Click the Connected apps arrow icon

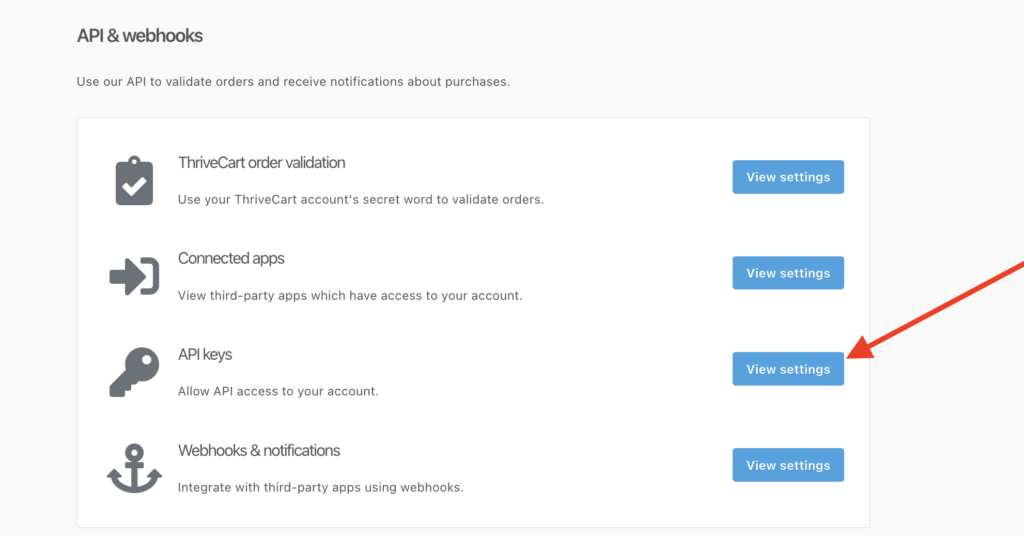click(134, 276)
